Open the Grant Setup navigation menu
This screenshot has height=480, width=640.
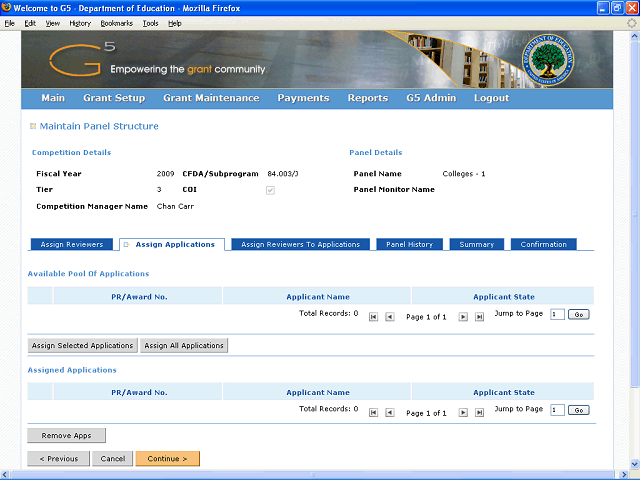(x=114, y=98)
